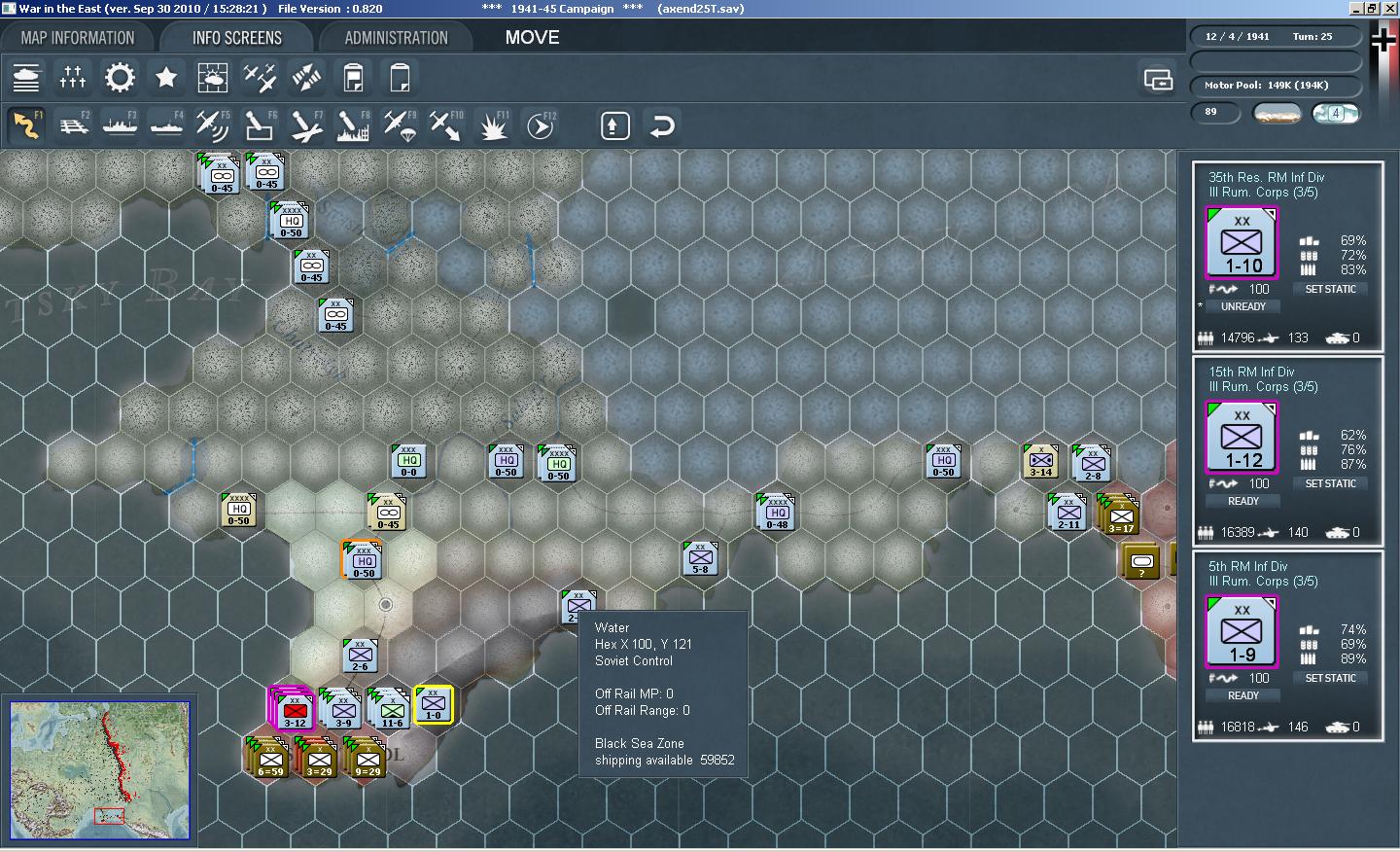Select the Soviet 3=17 unit stack
This screenshot has width=1400, height=852.
[1119, 515]
